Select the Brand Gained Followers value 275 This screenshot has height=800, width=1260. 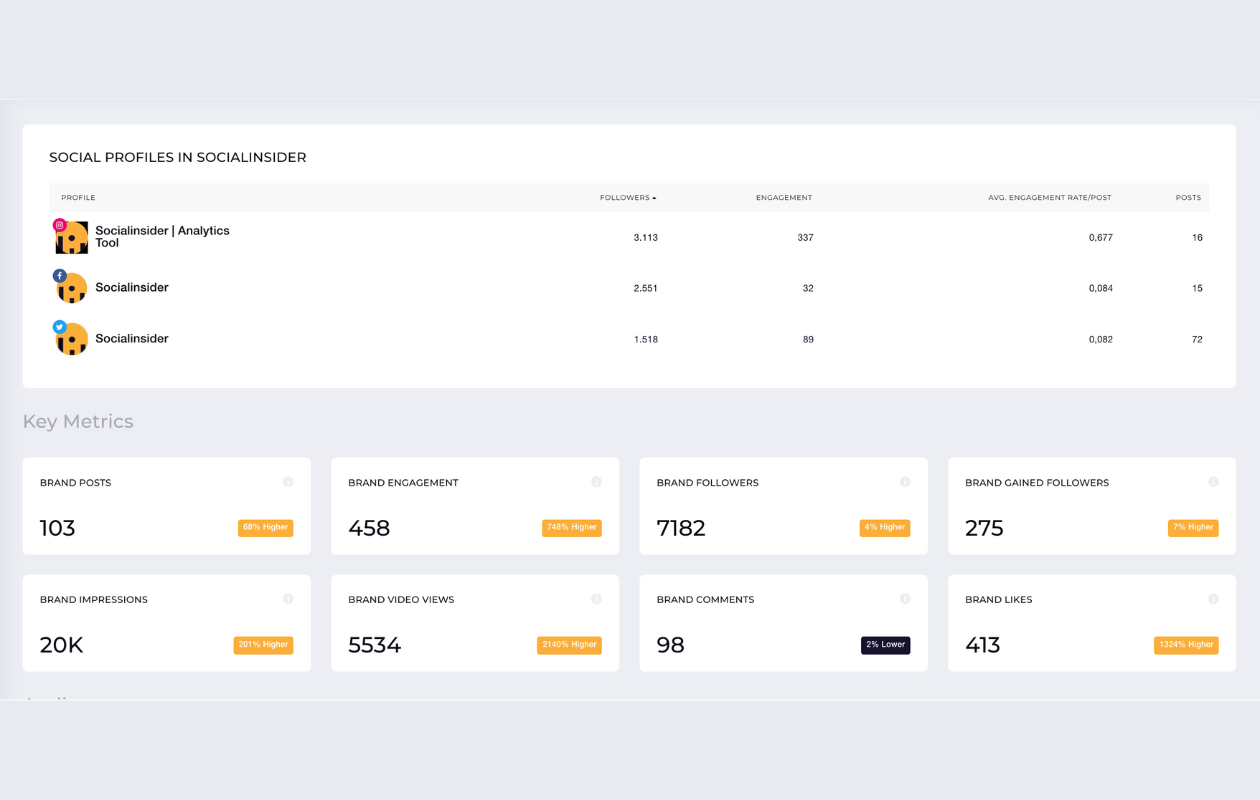click(x=984, y=528)
